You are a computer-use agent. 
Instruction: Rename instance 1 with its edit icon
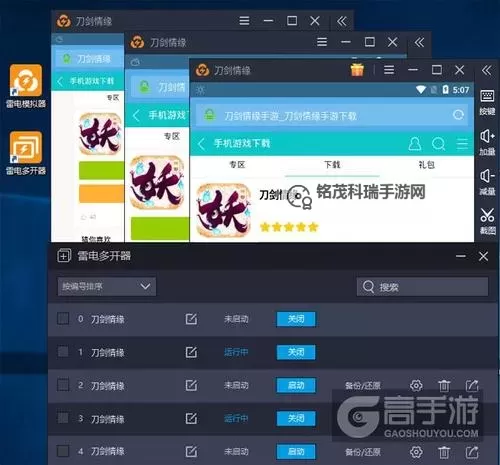(191, 352)
